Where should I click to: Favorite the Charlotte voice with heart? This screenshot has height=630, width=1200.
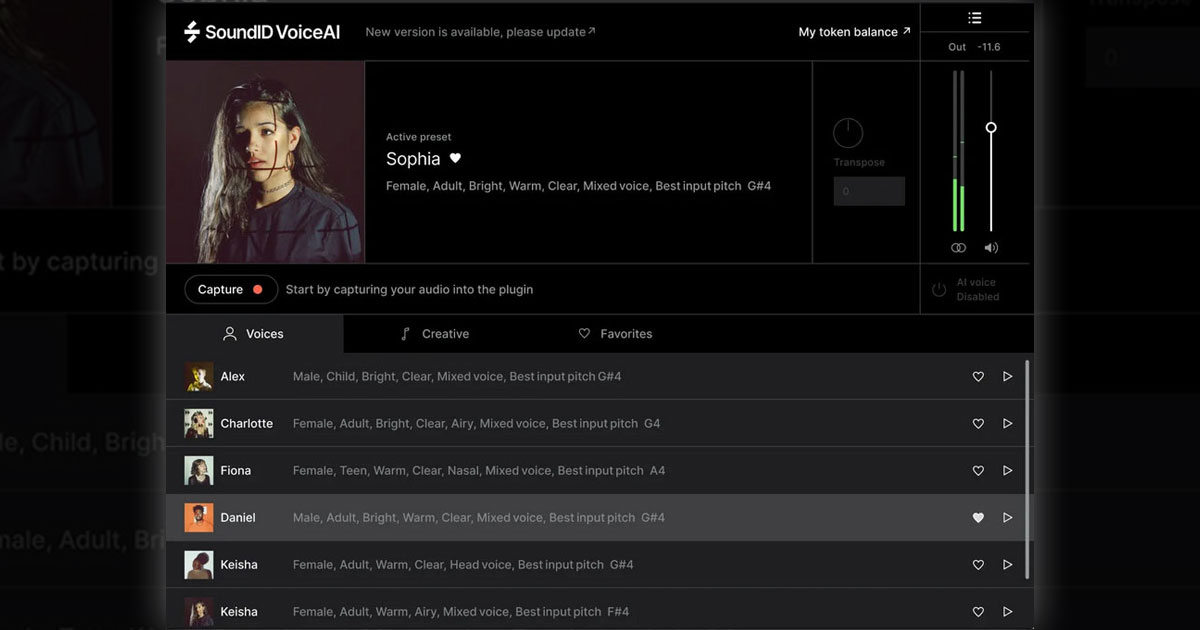pos(978,424)
